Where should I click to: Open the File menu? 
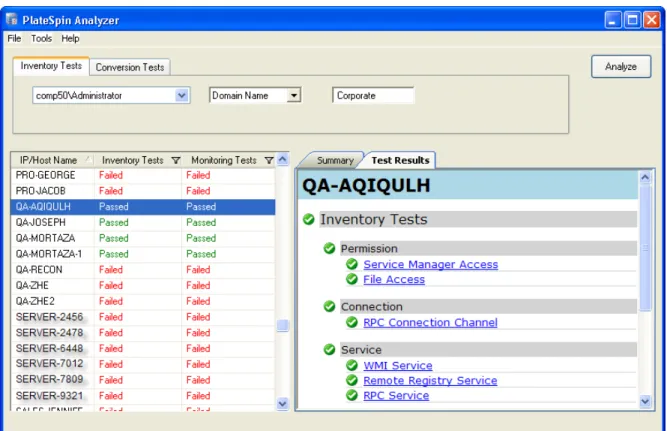tap(14, 39)
